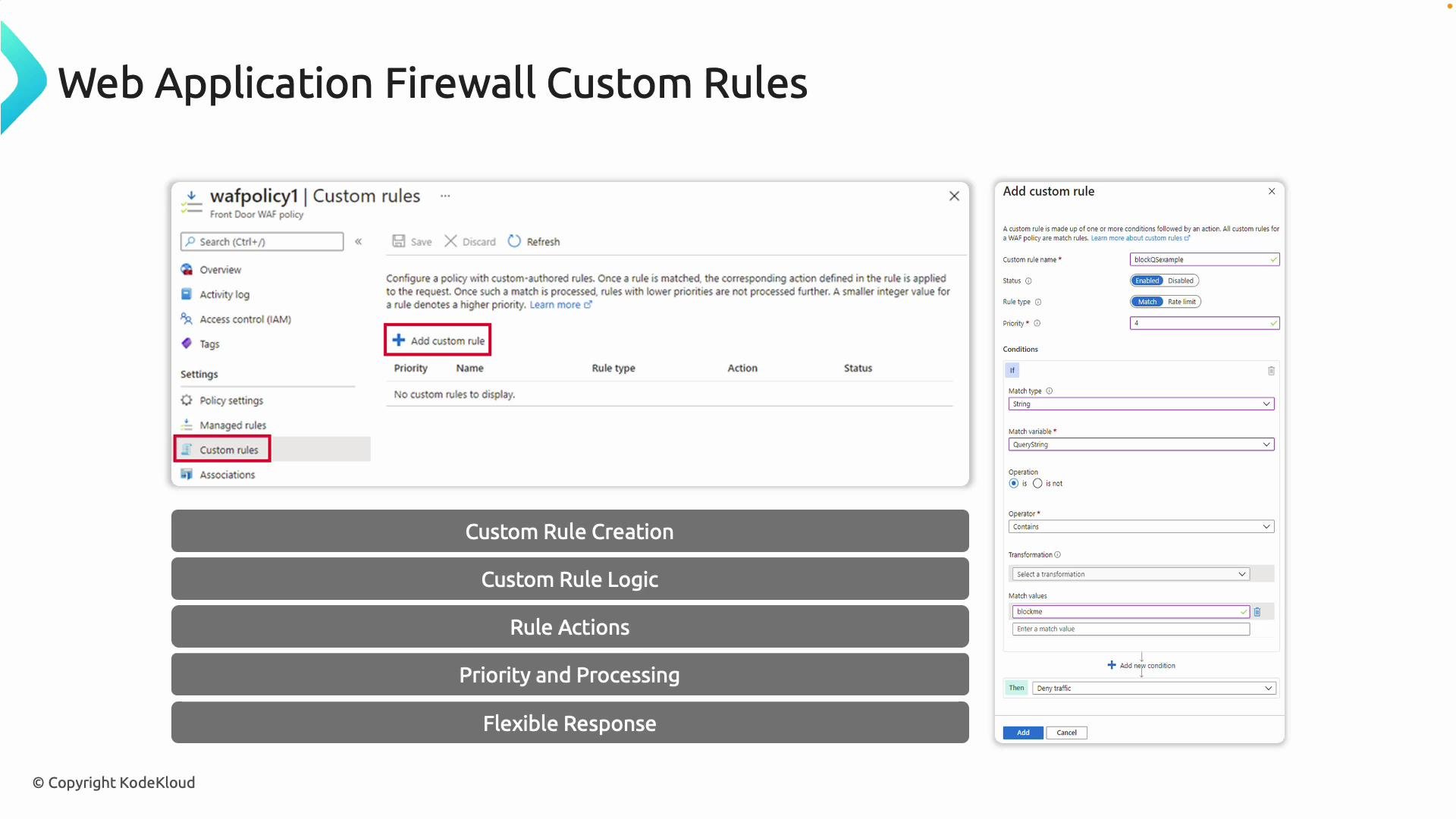Click the Policy settings gear icon
The image size is (1456, 819).
pos(187,400)
